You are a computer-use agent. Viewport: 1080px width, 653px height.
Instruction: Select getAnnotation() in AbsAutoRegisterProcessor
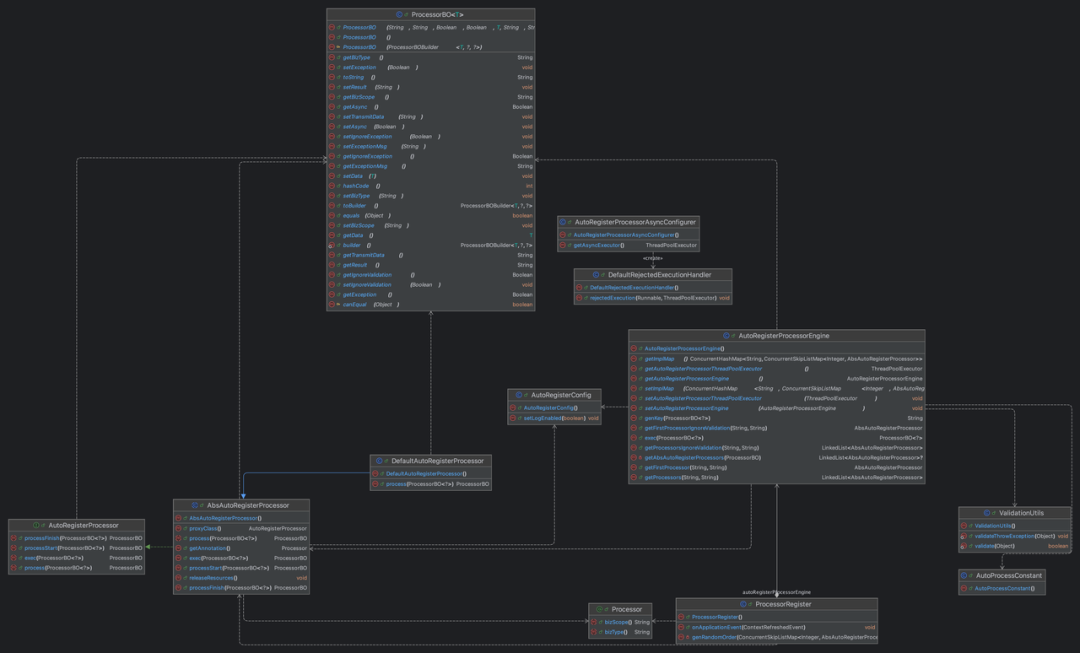pos(241,548)
